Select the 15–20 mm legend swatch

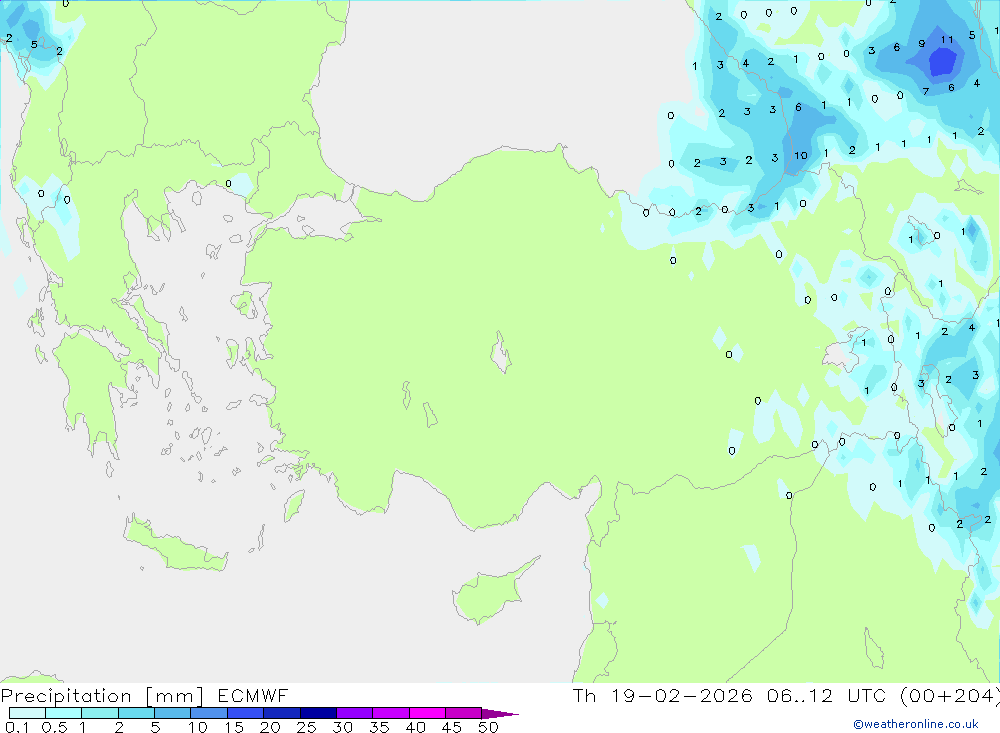click(246, 713)
